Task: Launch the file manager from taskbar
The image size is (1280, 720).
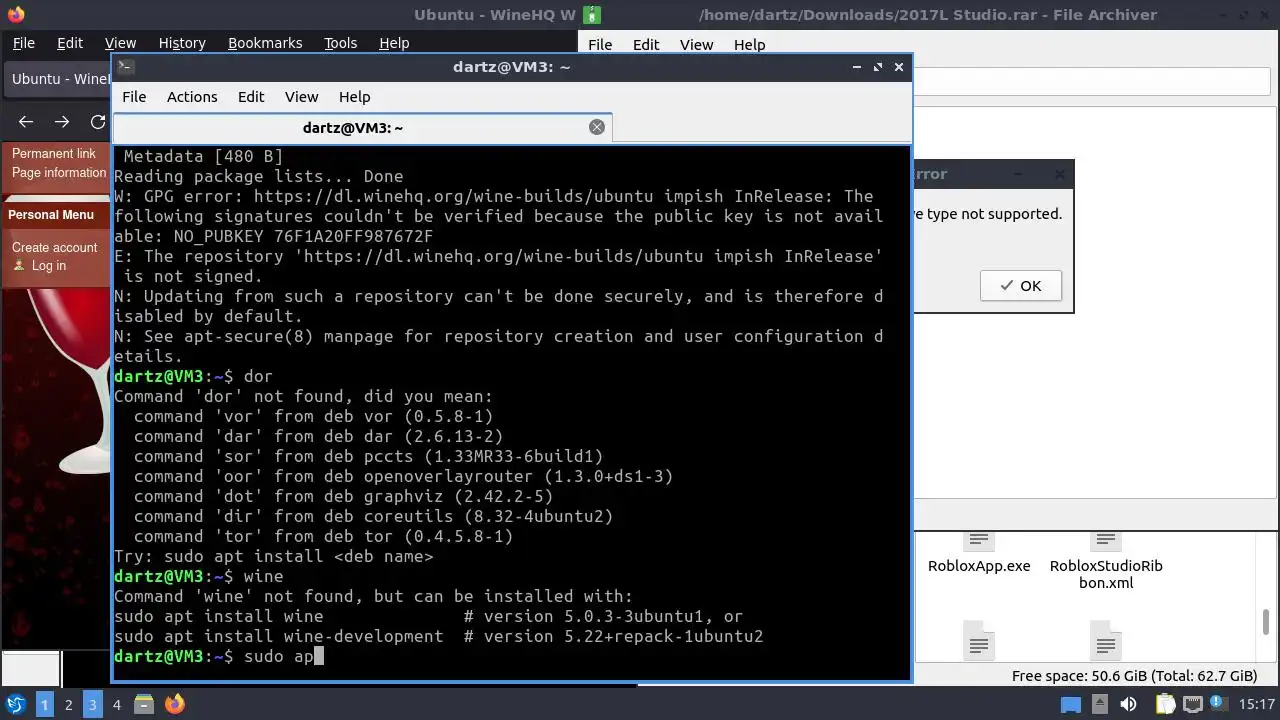Action: tap(144, 704)
